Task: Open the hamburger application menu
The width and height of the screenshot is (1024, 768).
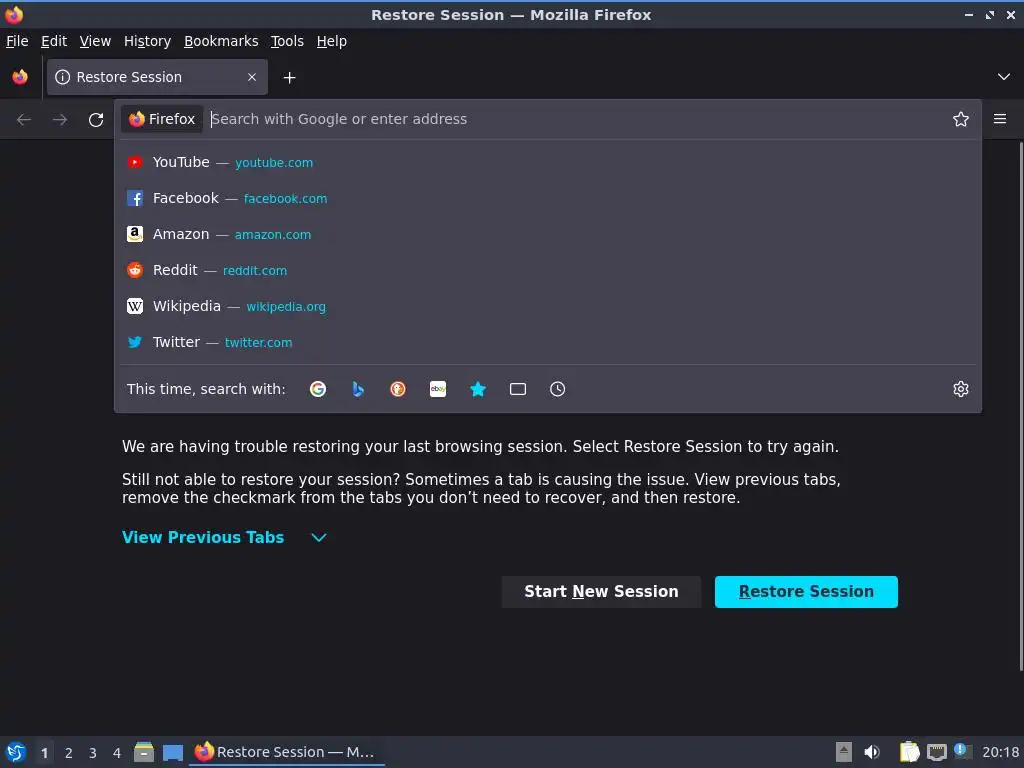Action: 1000,119
